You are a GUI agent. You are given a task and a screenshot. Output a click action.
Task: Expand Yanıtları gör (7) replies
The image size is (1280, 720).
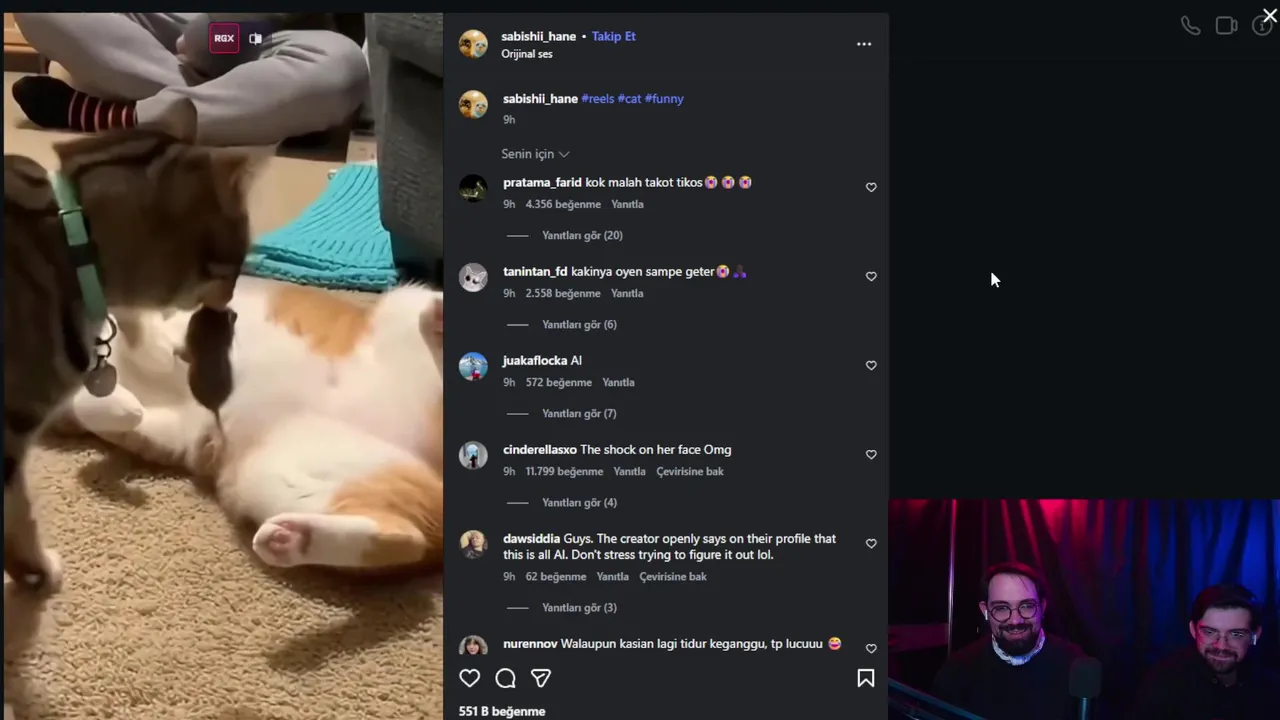(x=579, y=413)
